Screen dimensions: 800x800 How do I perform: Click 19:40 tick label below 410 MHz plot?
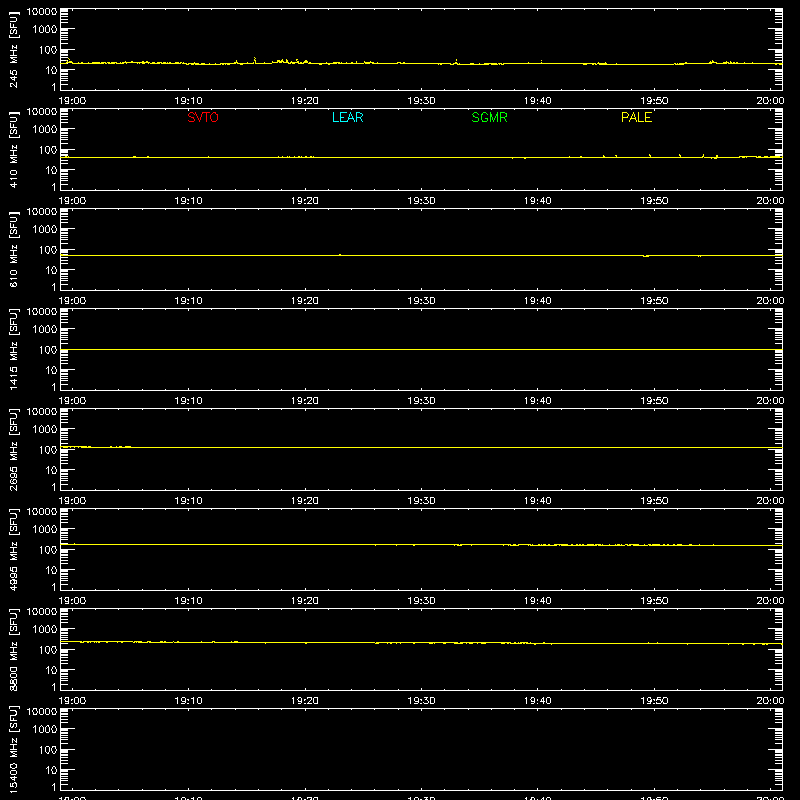click(x=537, y=201)
